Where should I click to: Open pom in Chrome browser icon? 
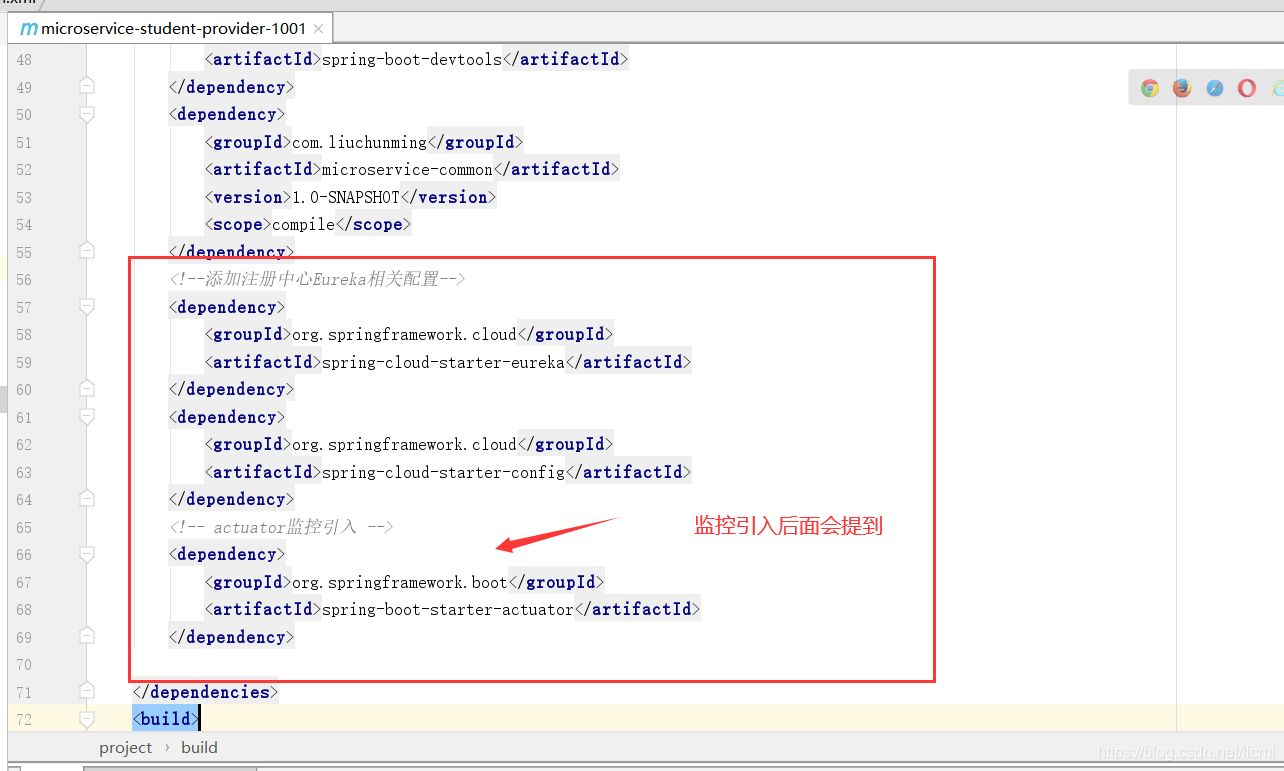tap(1150, 88)
